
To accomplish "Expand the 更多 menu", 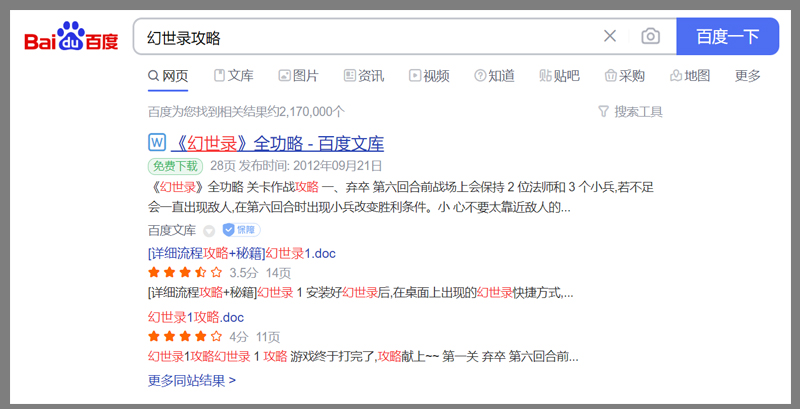I will pos(747,76).
